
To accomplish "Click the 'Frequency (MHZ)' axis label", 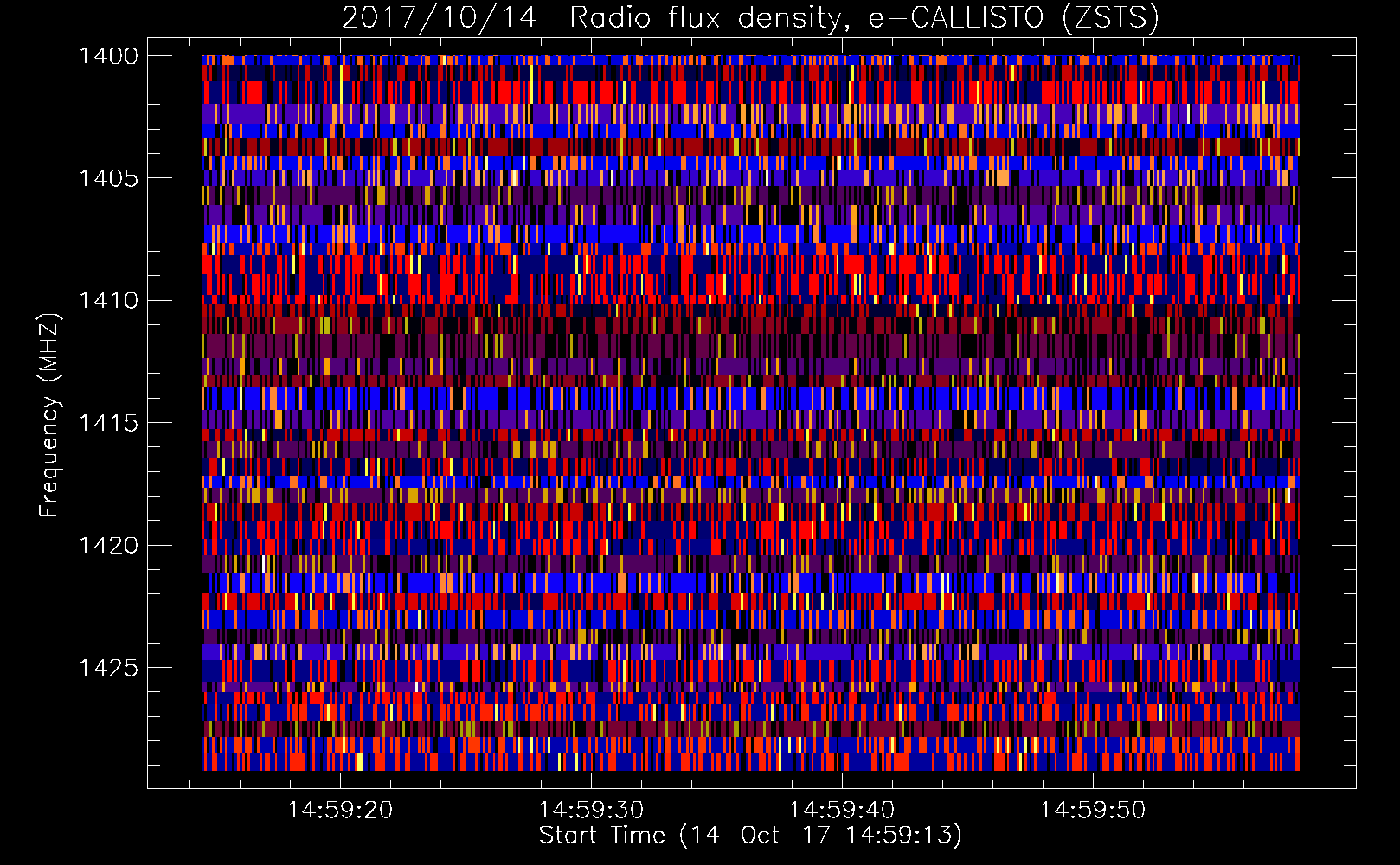I will (49, 415).
